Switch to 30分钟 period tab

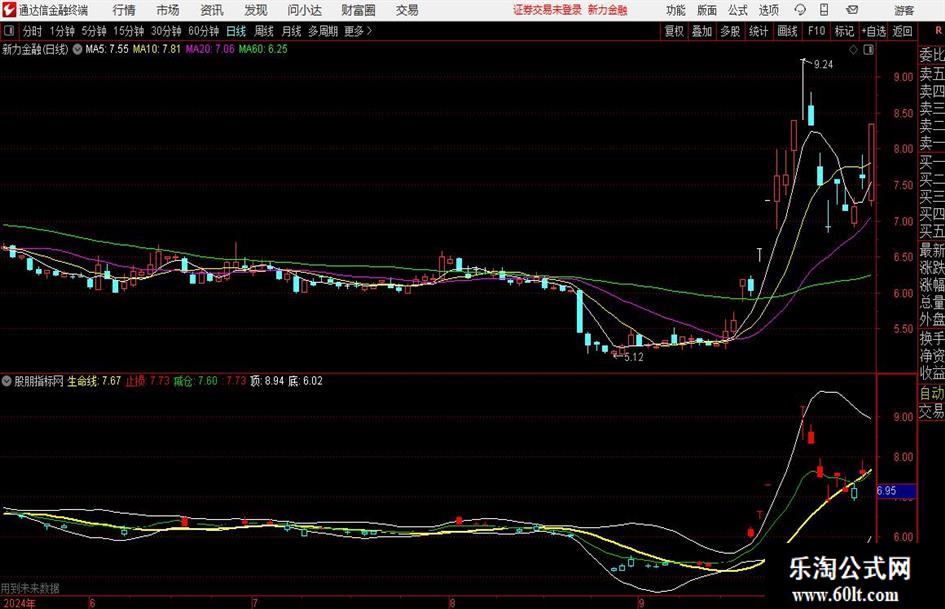[x=166, y=31]
